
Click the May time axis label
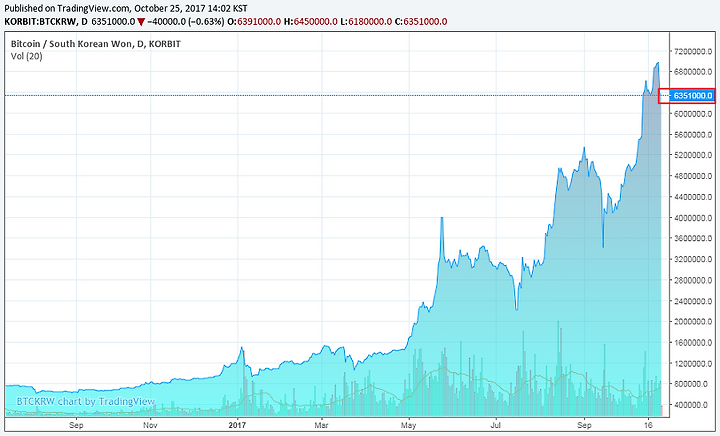[409, 425]
